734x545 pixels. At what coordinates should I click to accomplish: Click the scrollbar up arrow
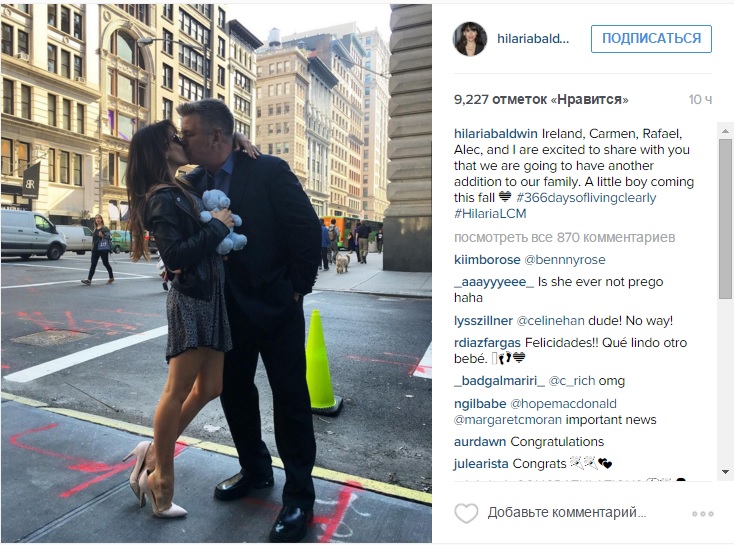click(725, 131)
